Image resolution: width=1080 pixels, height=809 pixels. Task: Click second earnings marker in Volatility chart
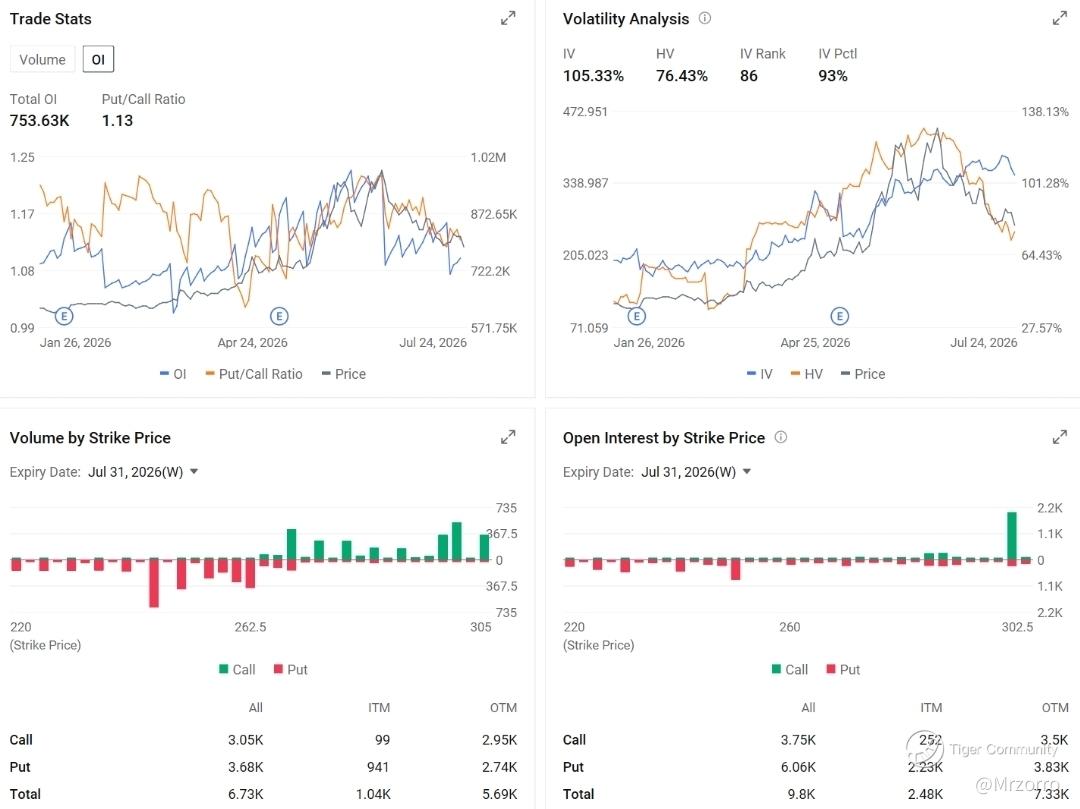pyautogui.click(x=839, y=316)
